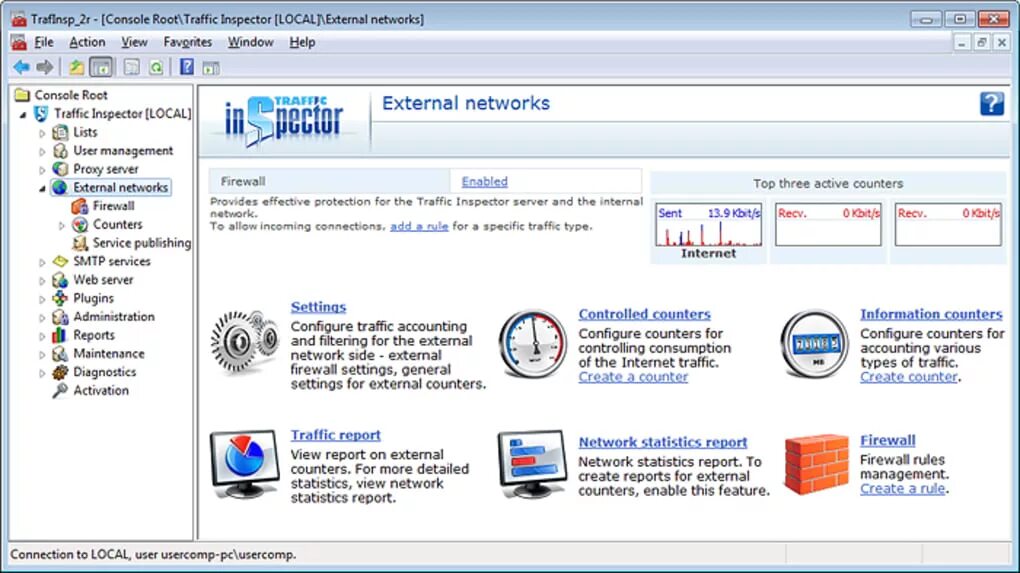Select Console Root in the tree
This screenshot has height=573, width=1020.
pos(70,95)
